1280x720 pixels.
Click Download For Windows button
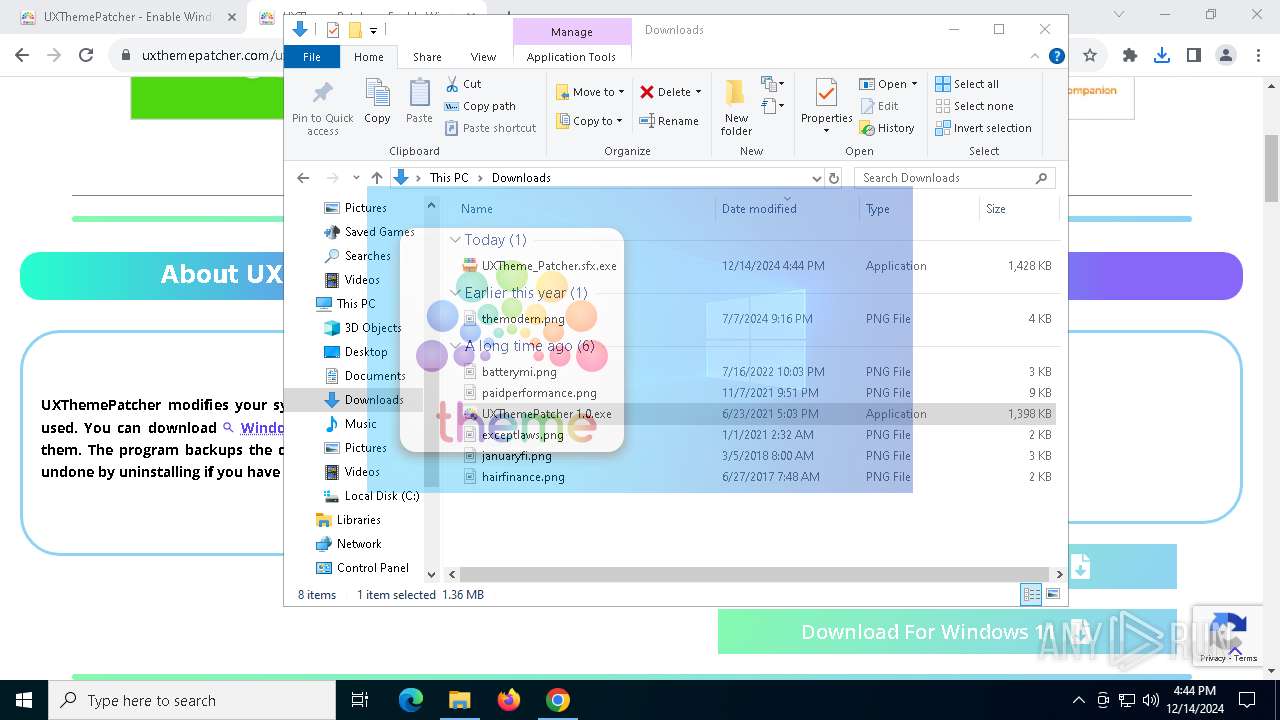(x=947, y=632)
